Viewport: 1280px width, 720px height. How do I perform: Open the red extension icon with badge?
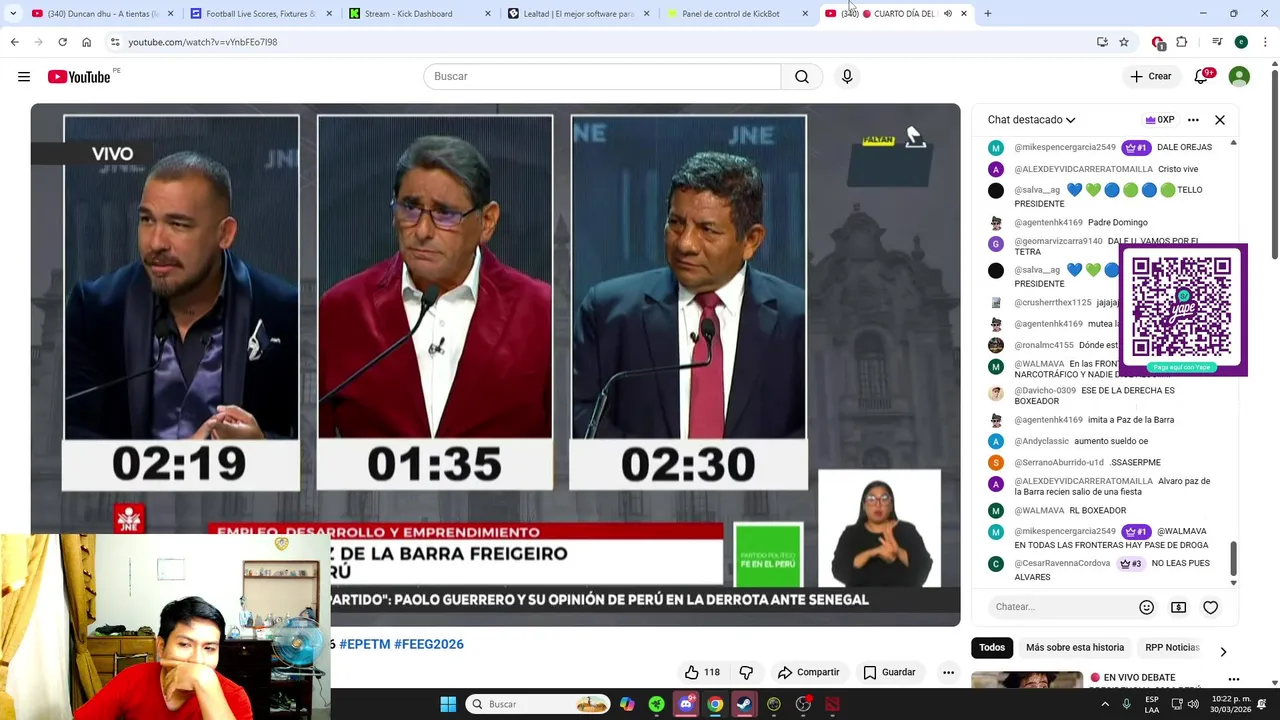[1158, 42]
